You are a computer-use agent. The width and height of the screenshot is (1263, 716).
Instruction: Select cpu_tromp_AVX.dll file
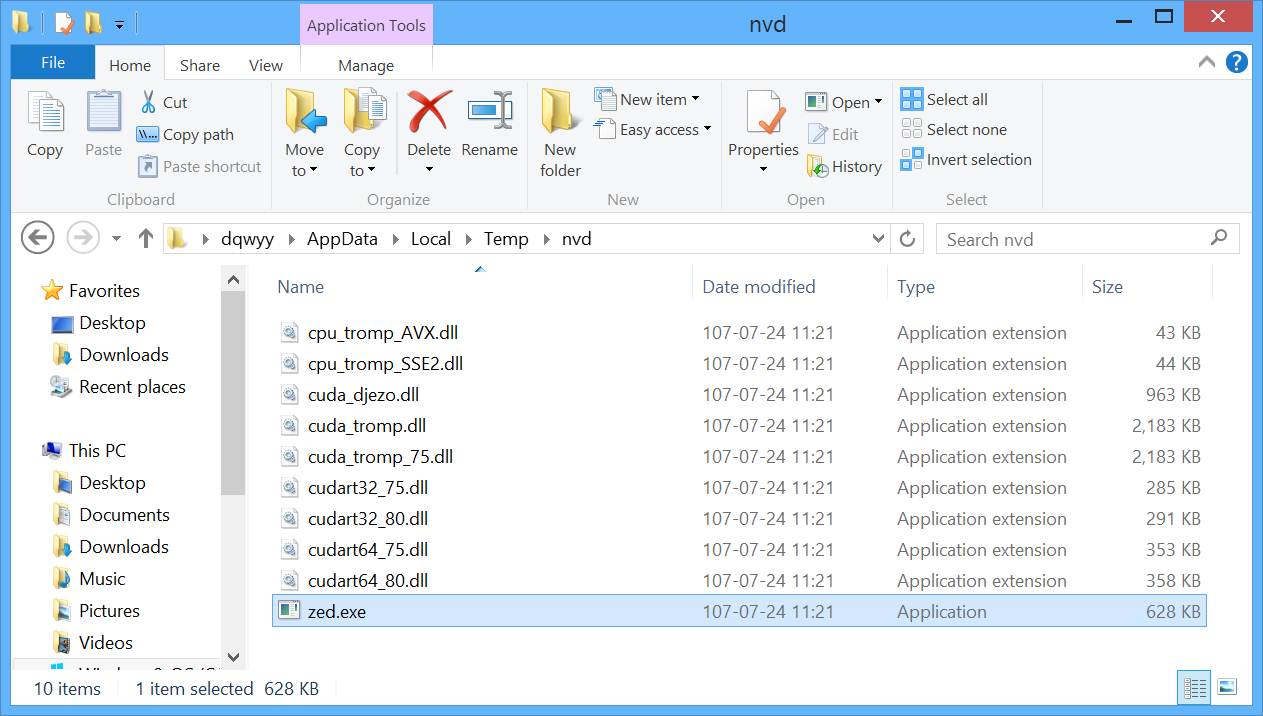pos(739,332)
